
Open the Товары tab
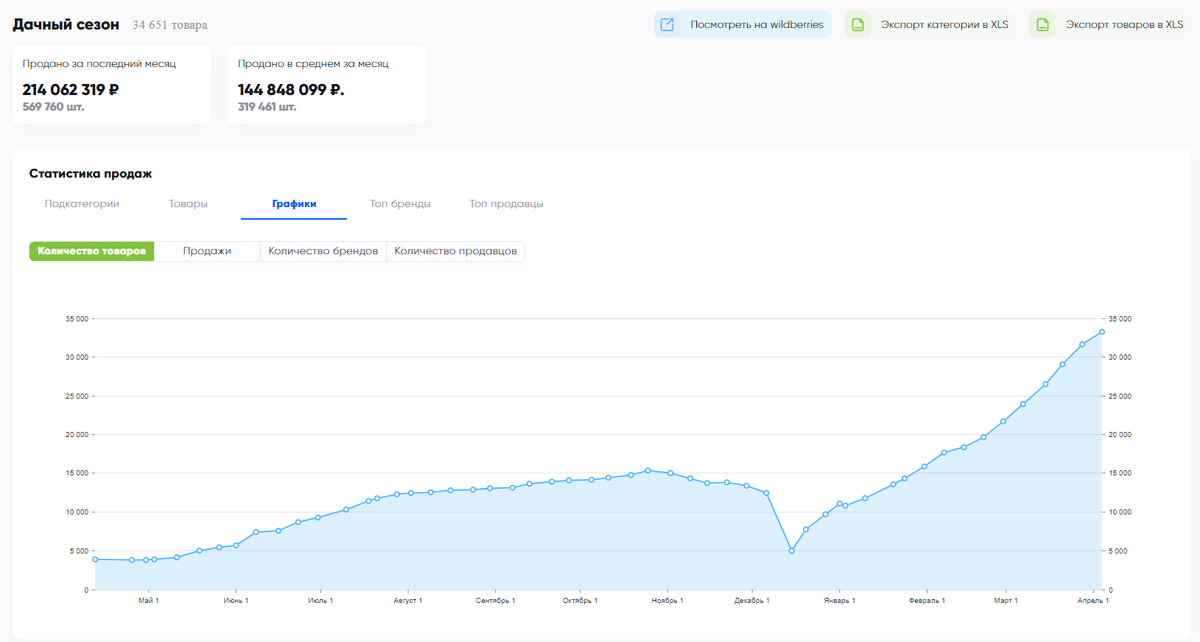188,204
